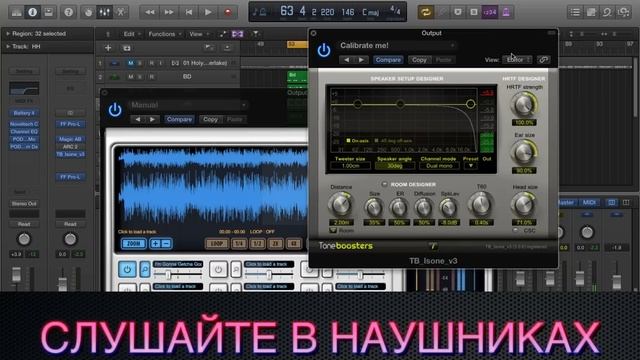Open the List Editors icon
This screenshot has width=640, height=360.
click(575, 12)
